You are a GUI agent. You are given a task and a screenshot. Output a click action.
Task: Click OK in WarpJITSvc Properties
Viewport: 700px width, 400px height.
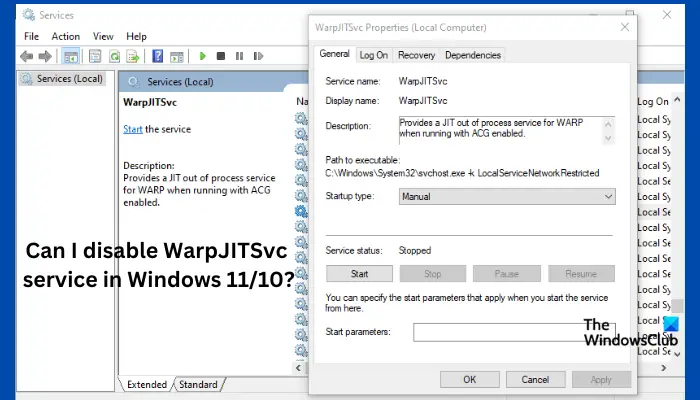[470, 379]
